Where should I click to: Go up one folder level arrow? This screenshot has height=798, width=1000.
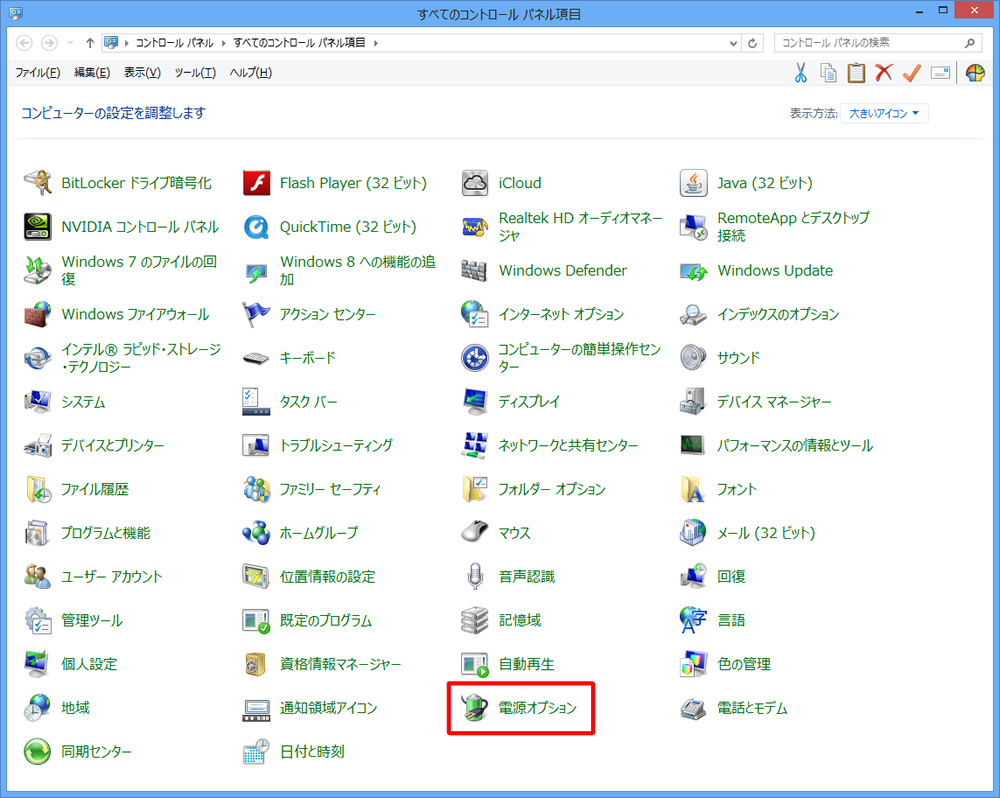tap(90, 43)
